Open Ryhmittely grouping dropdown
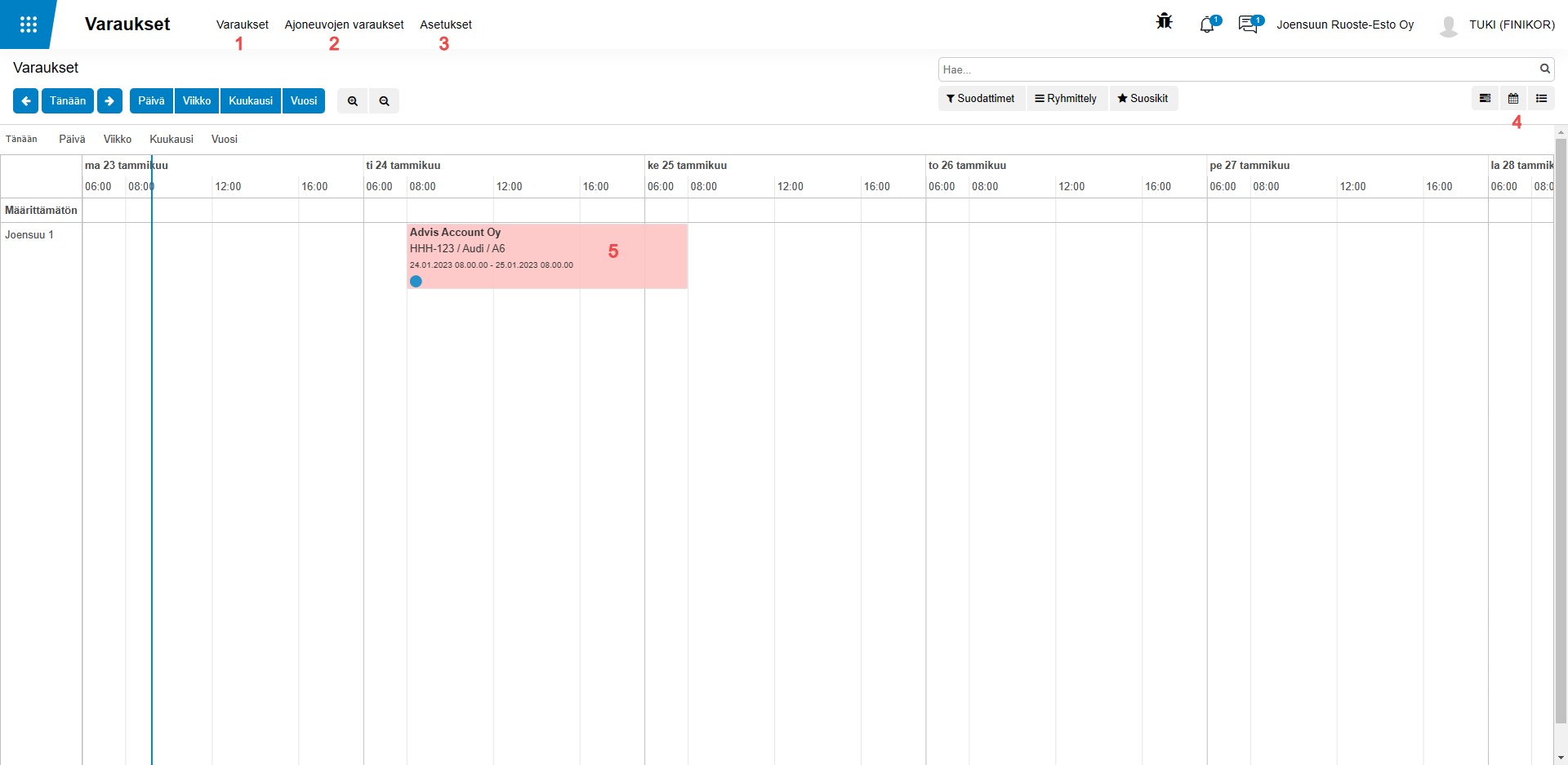Viewport: 1568px width, 765px height. pyautogui.click(x=1067, y=98)
